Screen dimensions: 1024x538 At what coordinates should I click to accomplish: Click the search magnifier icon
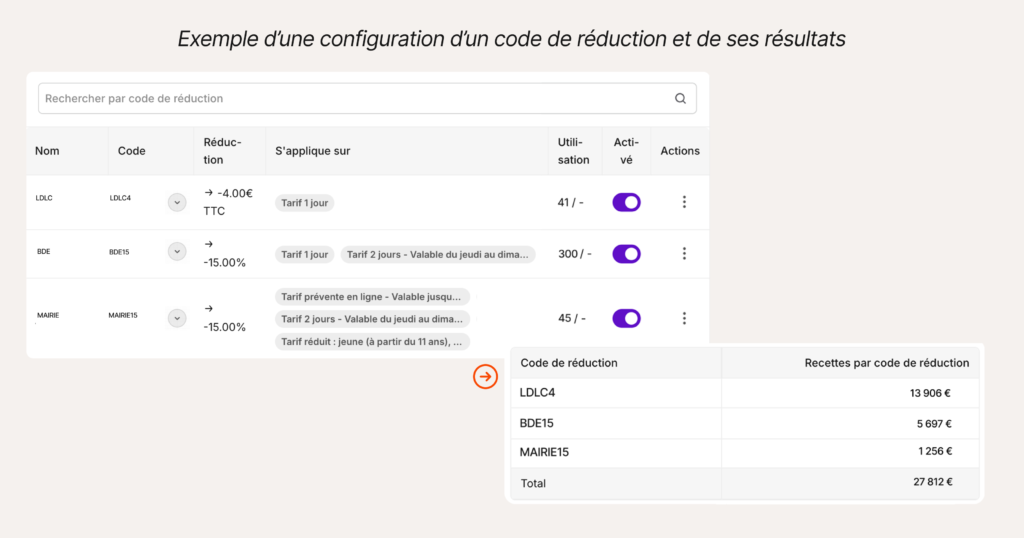[x=680, y=99]
